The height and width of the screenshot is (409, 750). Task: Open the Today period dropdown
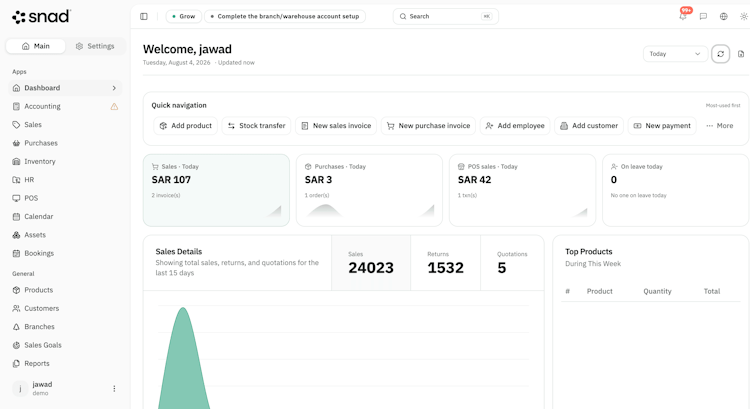(x=675, y=54)
